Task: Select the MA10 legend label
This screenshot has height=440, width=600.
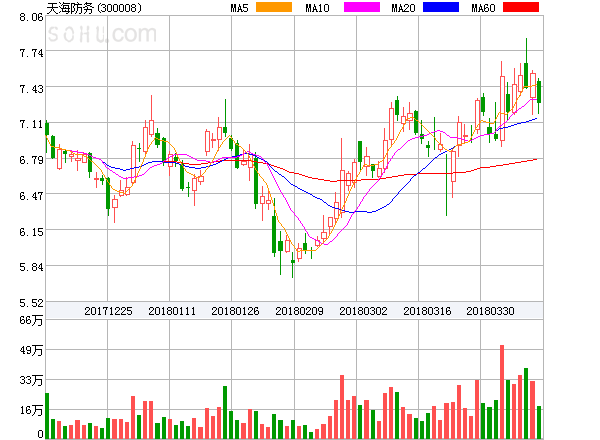Action: 317,8
